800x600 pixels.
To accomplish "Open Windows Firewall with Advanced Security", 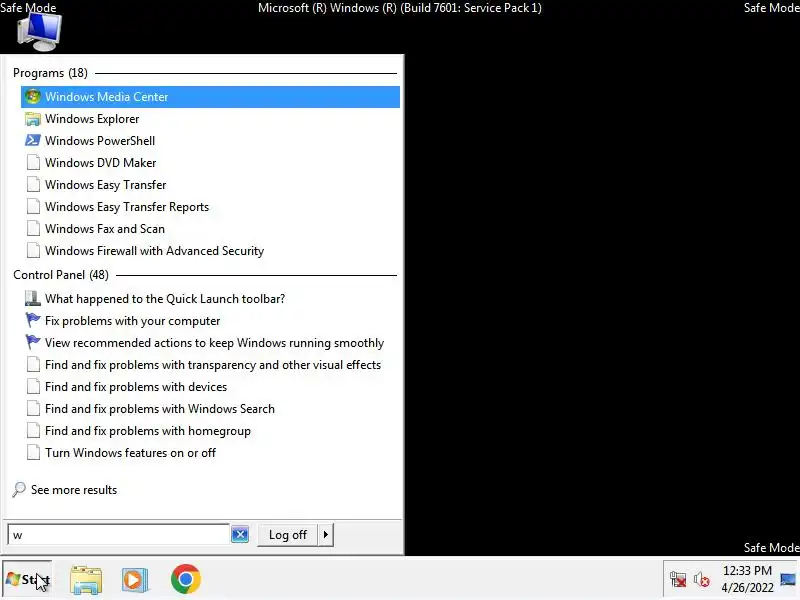I will click(x=210, y=251).
